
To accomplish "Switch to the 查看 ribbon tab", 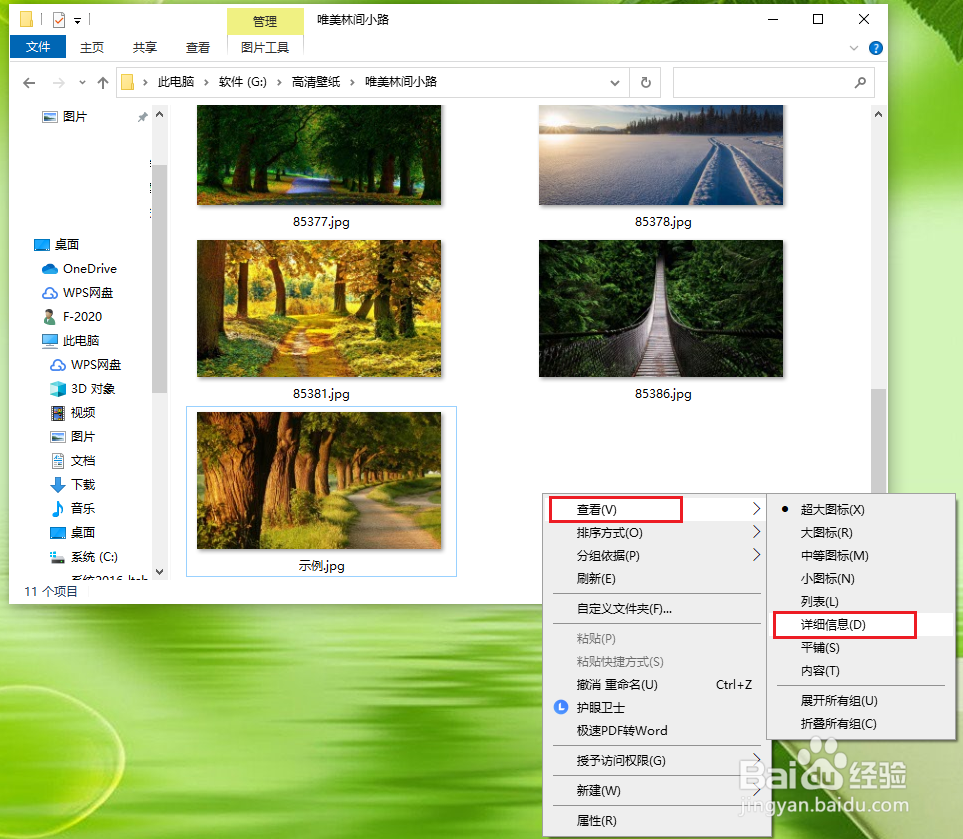I will pos(198,47).
